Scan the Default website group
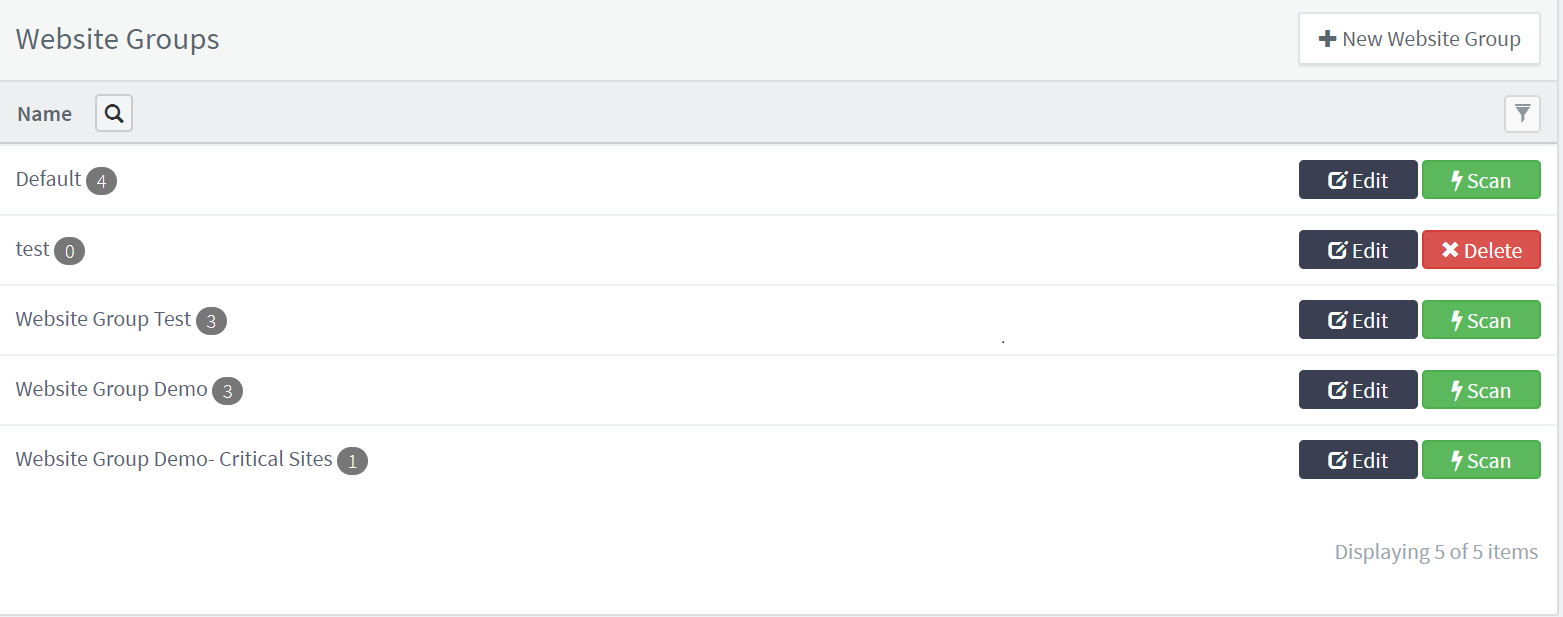Image resolution: width=1563 pixels, height=617 pixels. point(1481,180)
